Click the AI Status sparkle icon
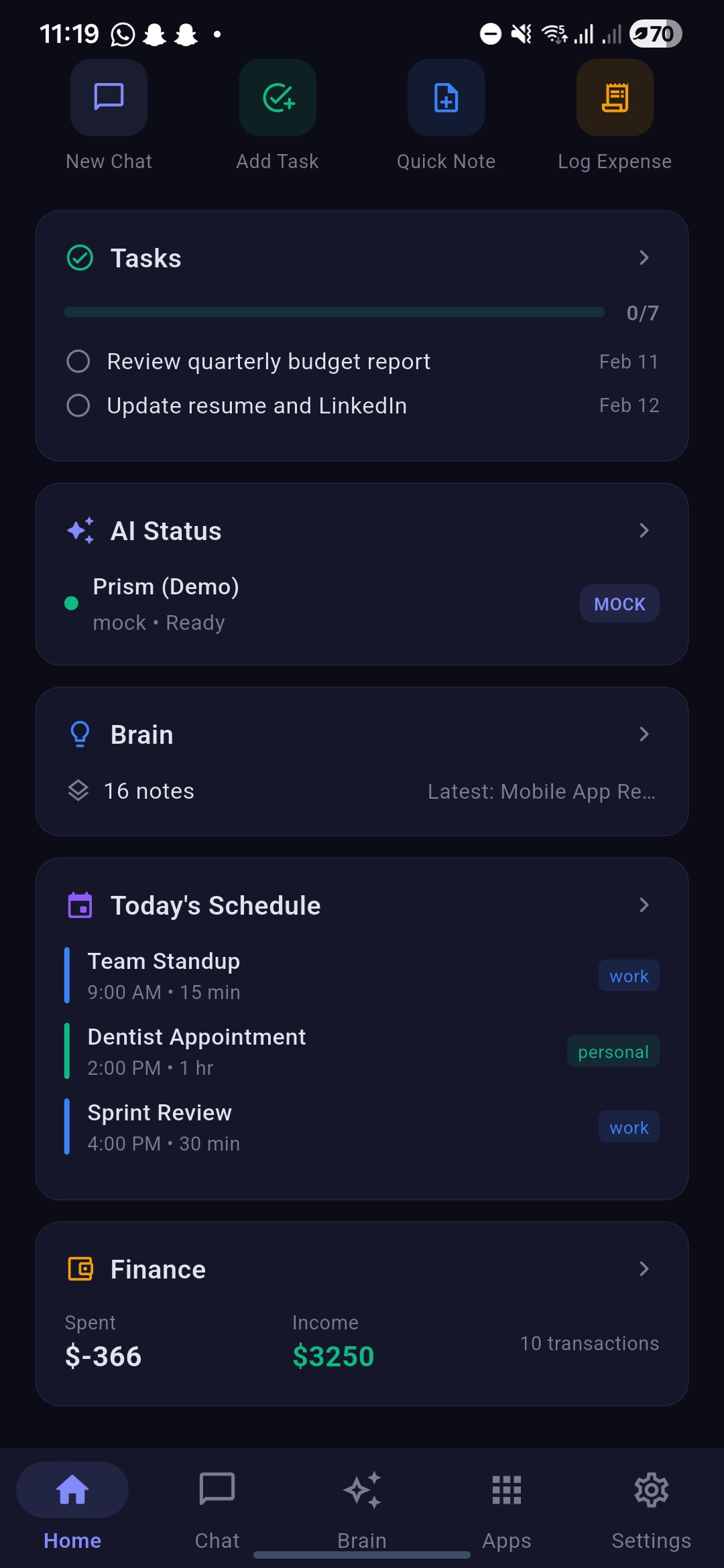This screenshot has width=724, height=1568. [x=80, y=531]
